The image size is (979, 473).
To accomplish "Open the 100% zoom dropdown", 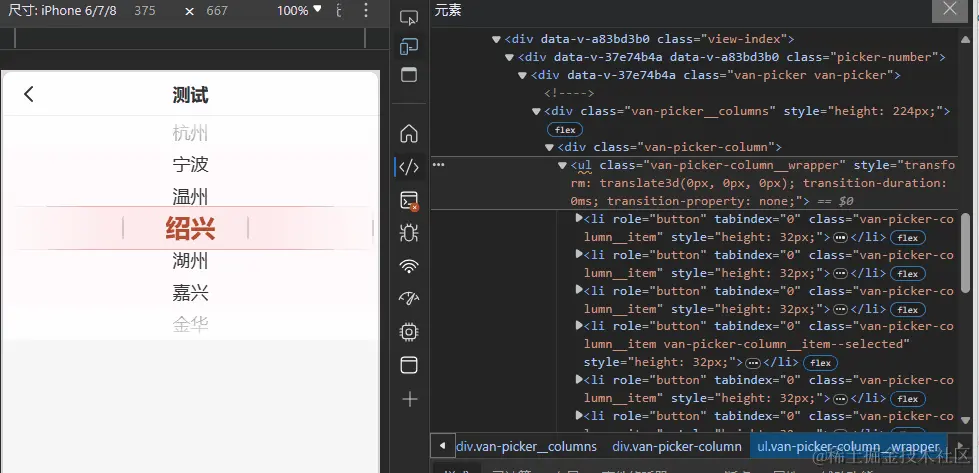I will click(300, 11).
